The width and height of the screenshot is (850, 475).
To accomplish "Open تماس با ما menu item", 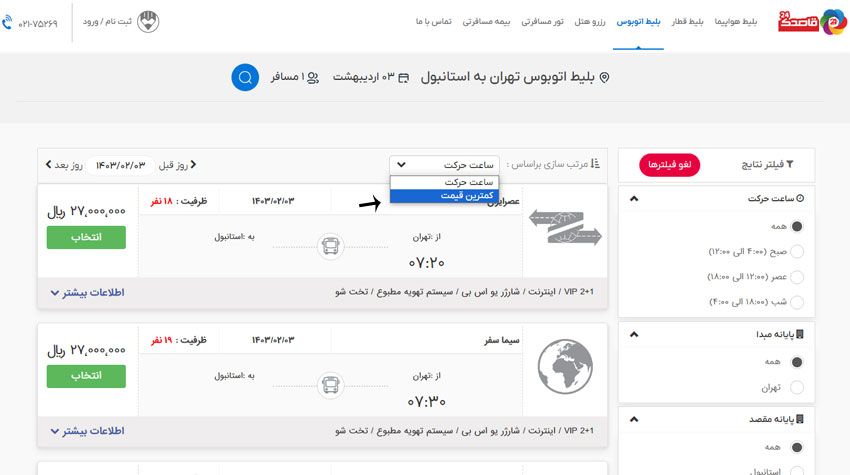I will point(433,22).
